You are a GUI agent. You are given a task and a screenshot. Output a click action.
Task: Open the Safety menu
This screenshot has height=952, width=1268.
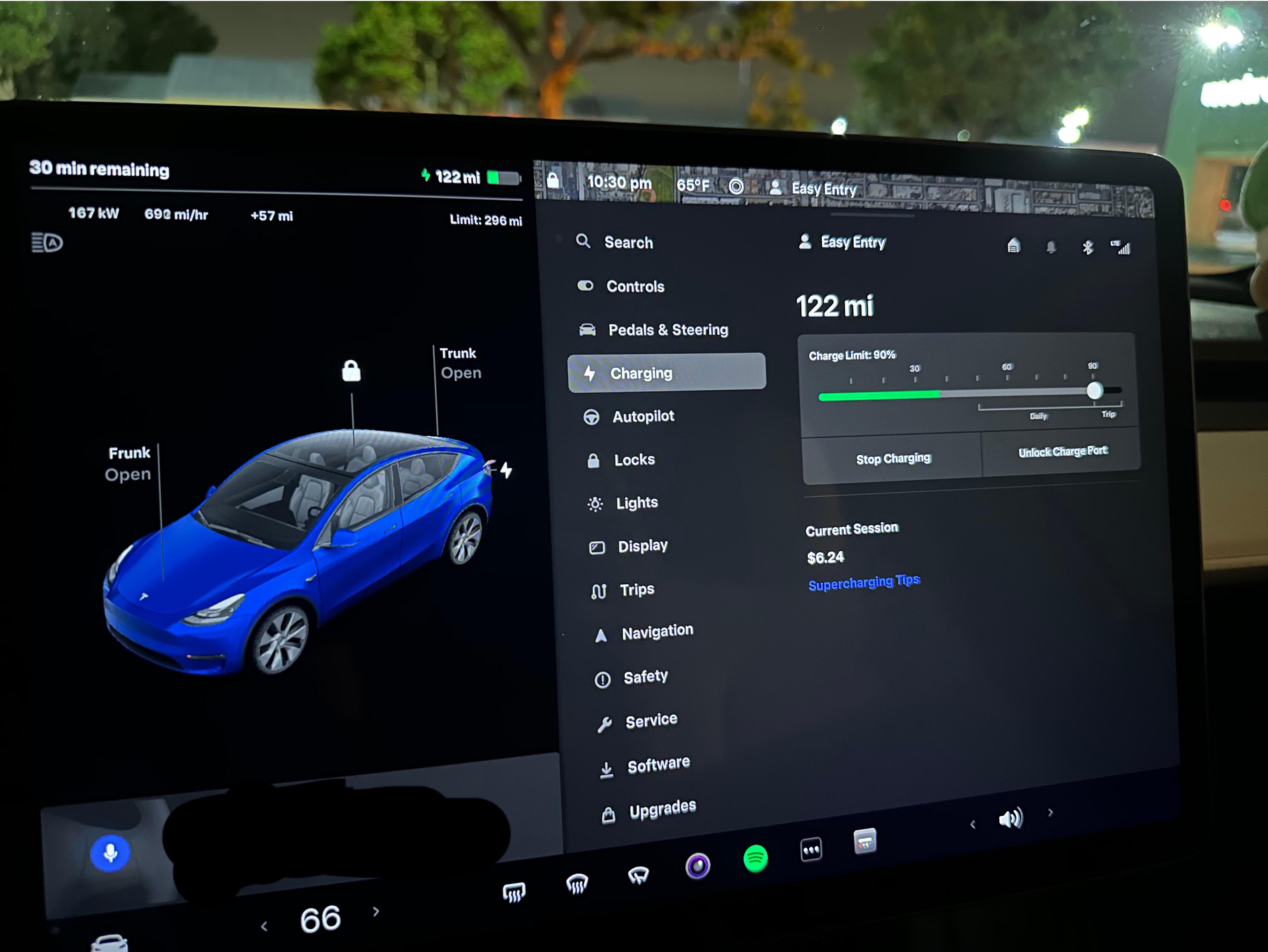(631, 677)
